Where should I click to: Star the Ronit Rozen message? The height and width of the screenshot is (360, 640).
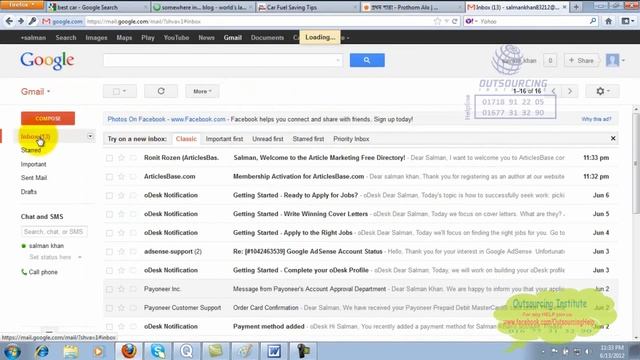pos(121,158)
